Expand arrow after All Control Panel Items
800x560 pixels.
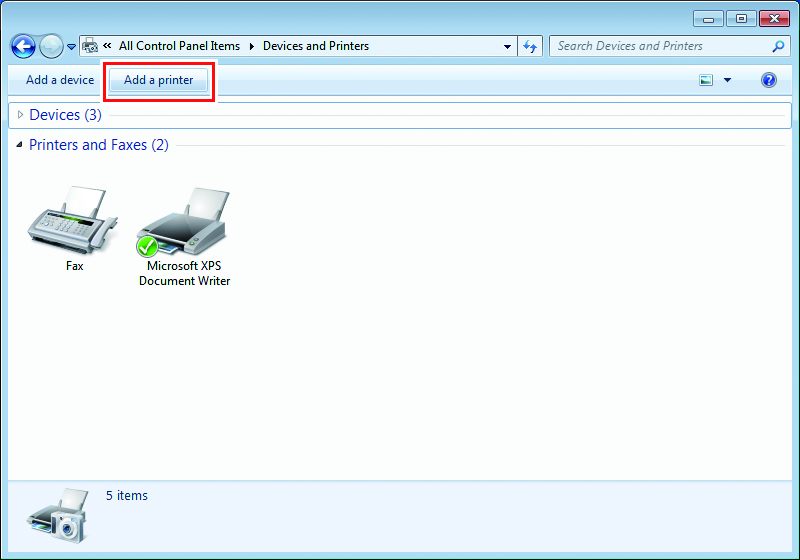252,46
